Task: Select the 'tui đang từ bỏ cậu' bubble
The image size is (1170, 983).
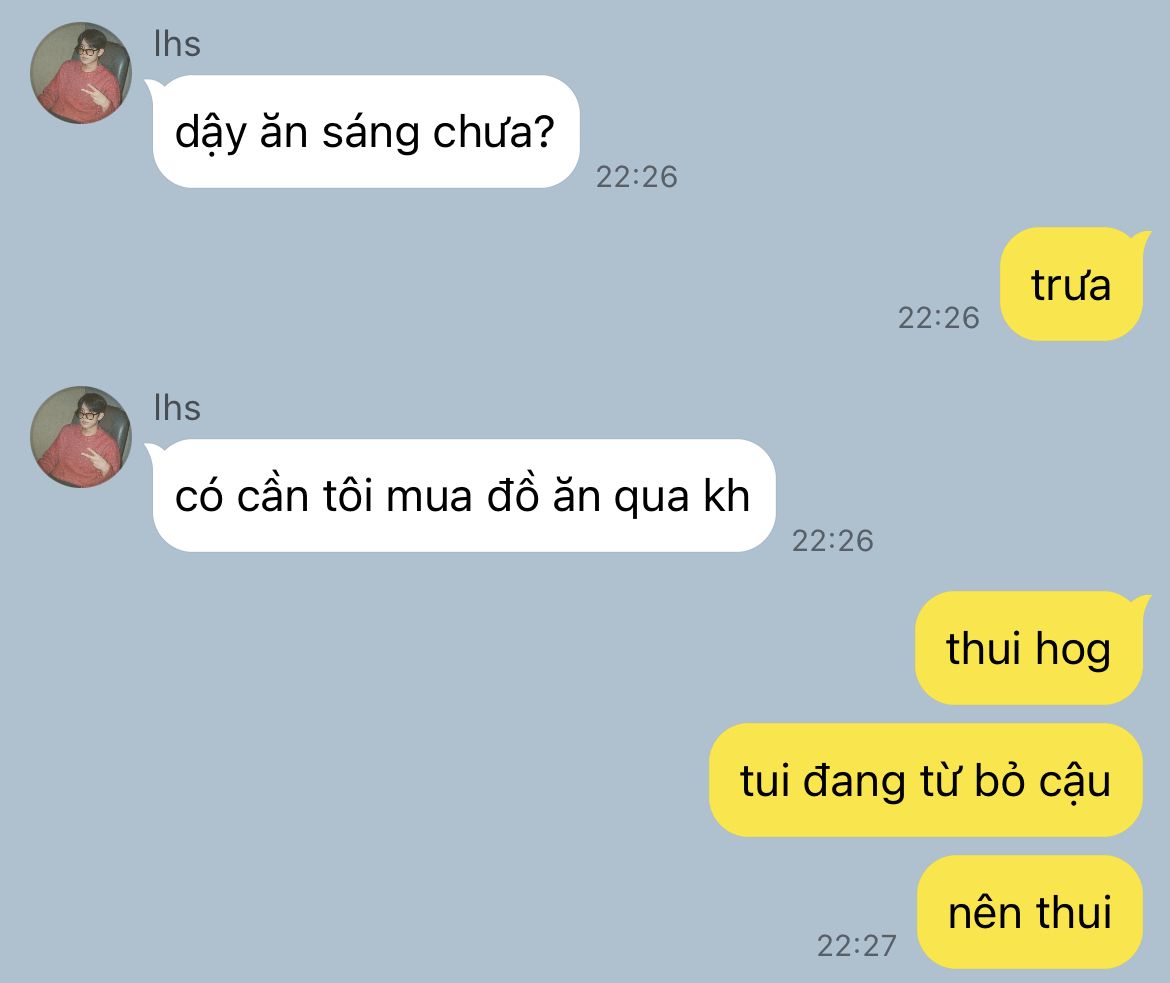Action: (x=926, y=780)
